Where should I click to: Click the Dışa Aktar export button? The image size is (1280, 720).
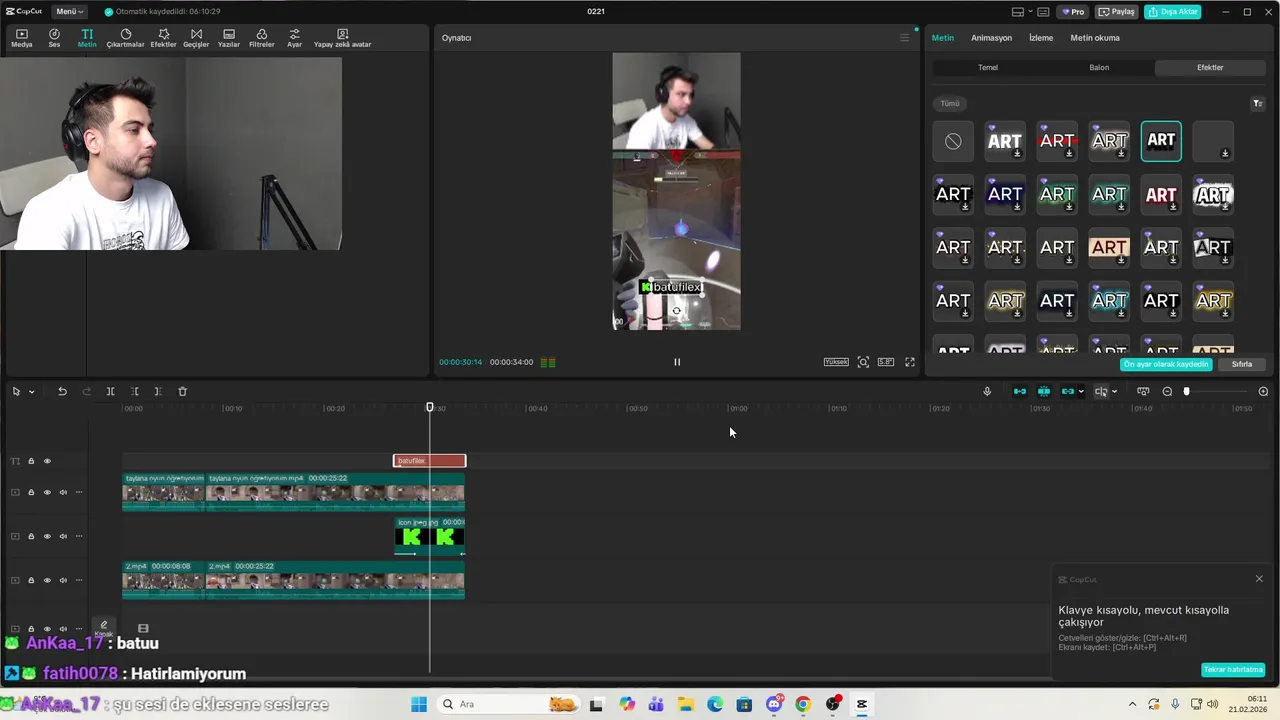tap(1173, 12)
